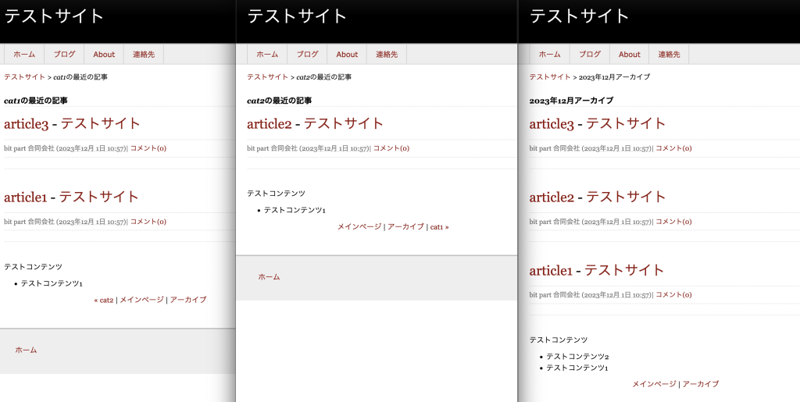The width and height of the screenshot is (800, 402).
Task: Open the article2 title on the cat2 page
Action: (x=315, y=124)
